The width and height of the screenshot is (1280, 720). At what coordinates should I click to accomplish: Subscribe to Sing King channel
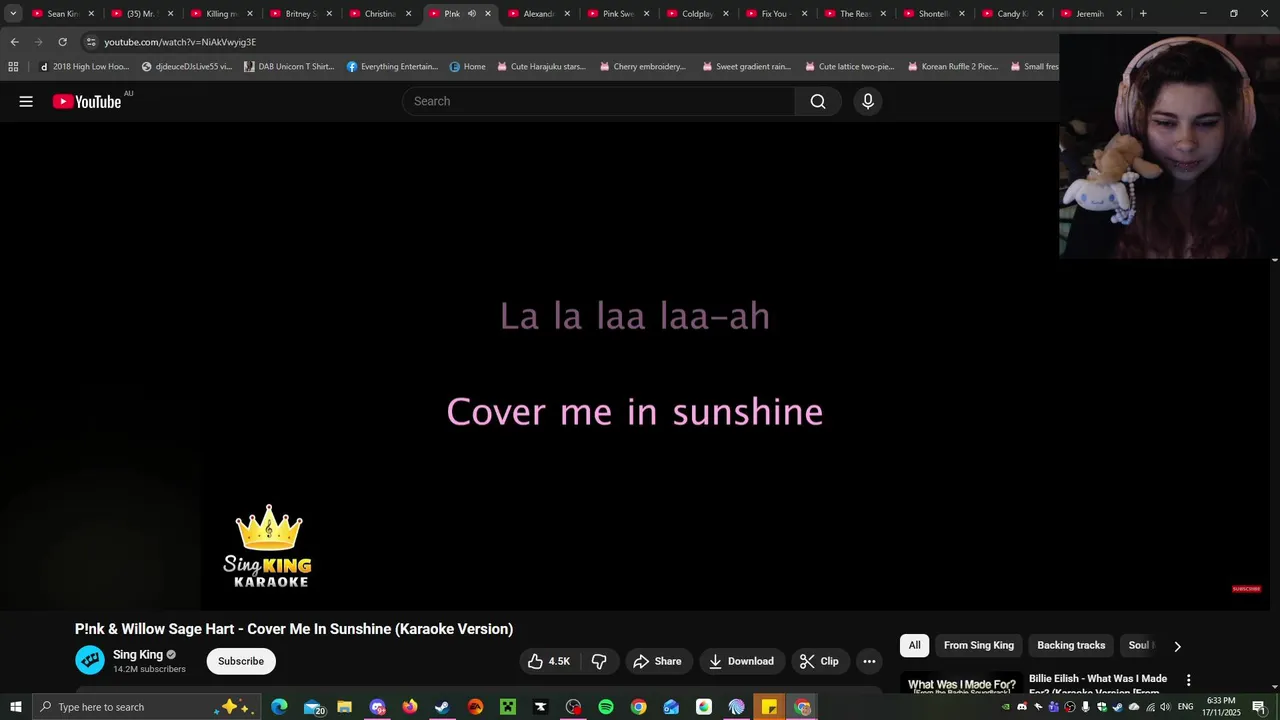[x=241, y=661]
